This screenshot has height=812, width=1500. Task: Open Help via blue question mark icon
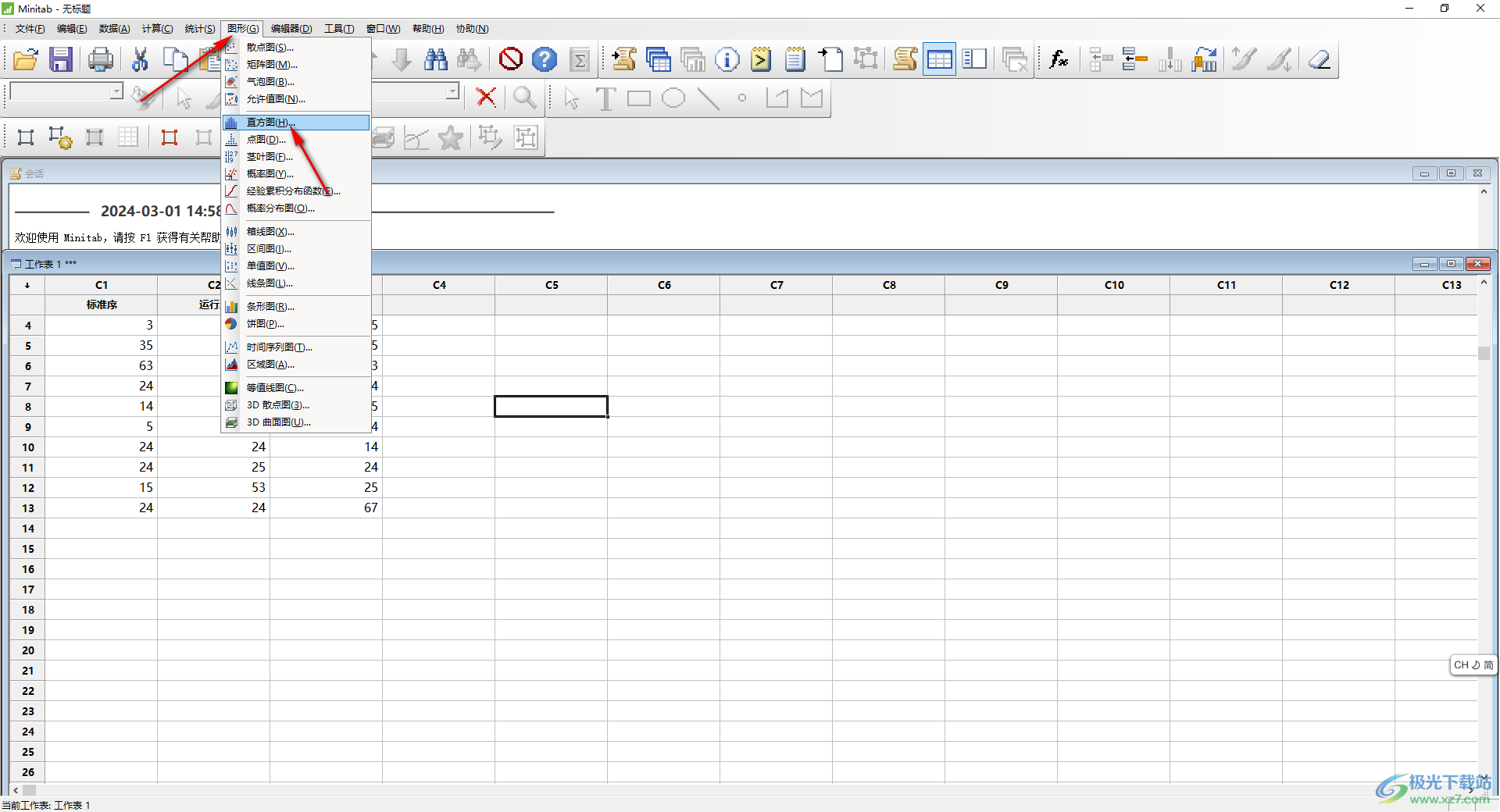tap(545, 59)
